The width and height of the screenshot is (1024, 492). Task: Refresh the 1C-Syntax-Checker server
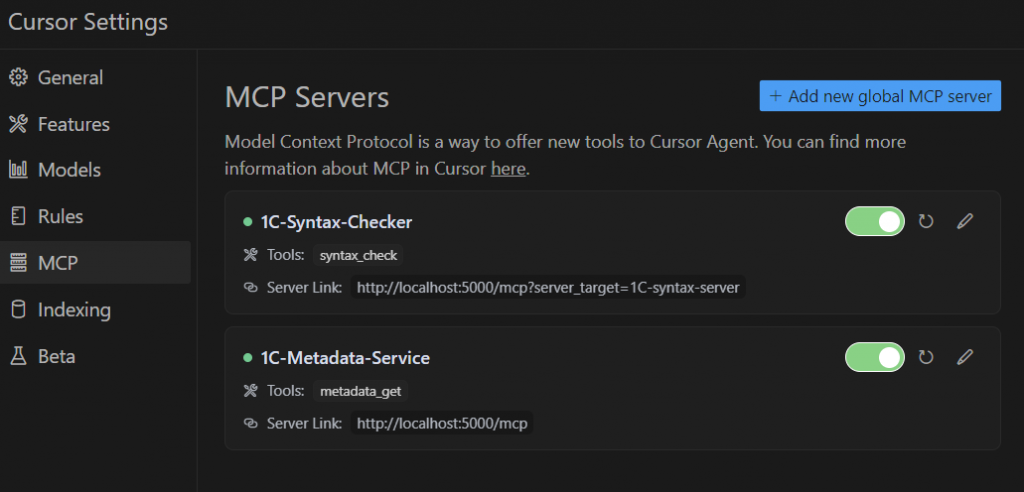[926, 221]
